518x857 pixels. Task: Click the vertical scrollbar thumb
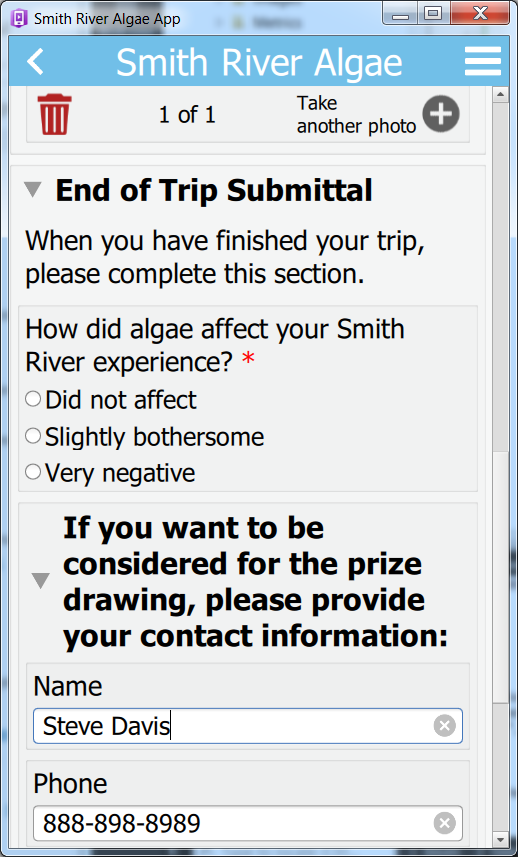(x=501, y=577)
